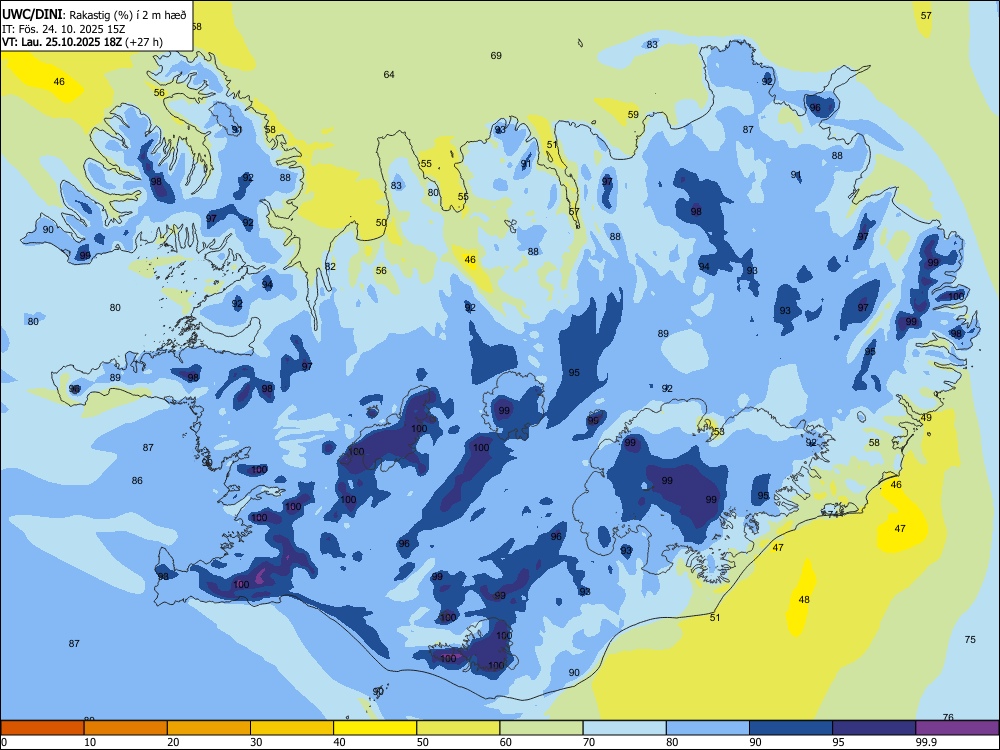This screenshot has width=1000, height=750.
Task: Click the map value '53' north of the glacier
Action: point(719,432)
